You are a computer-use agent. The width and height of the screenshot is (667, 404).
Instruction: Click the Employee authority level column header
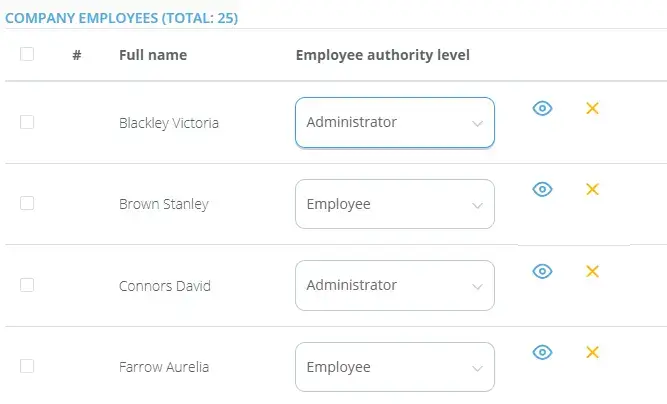[x=383, y=55]
